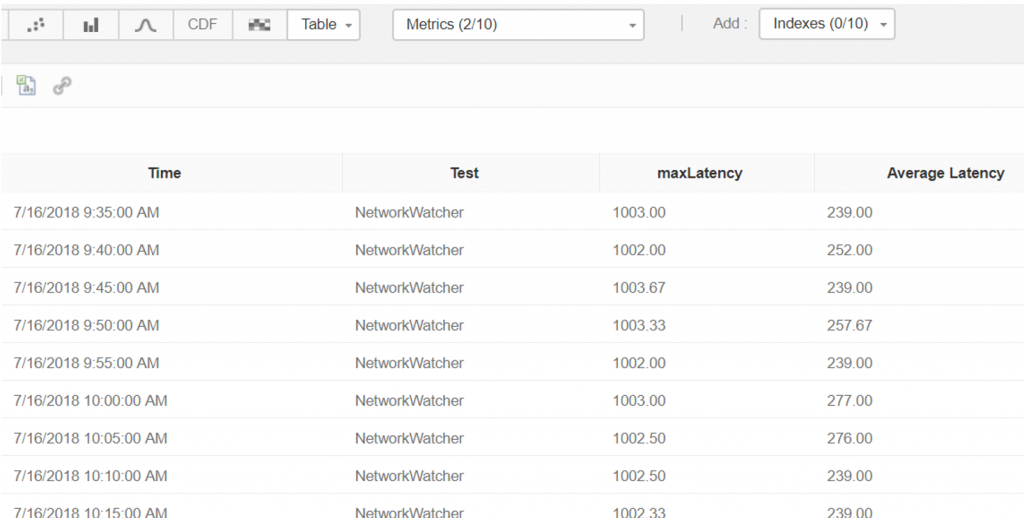Select the 7/16/2018 10:05:00 AM time cell
1024x518 pixels.
[90, 438]
